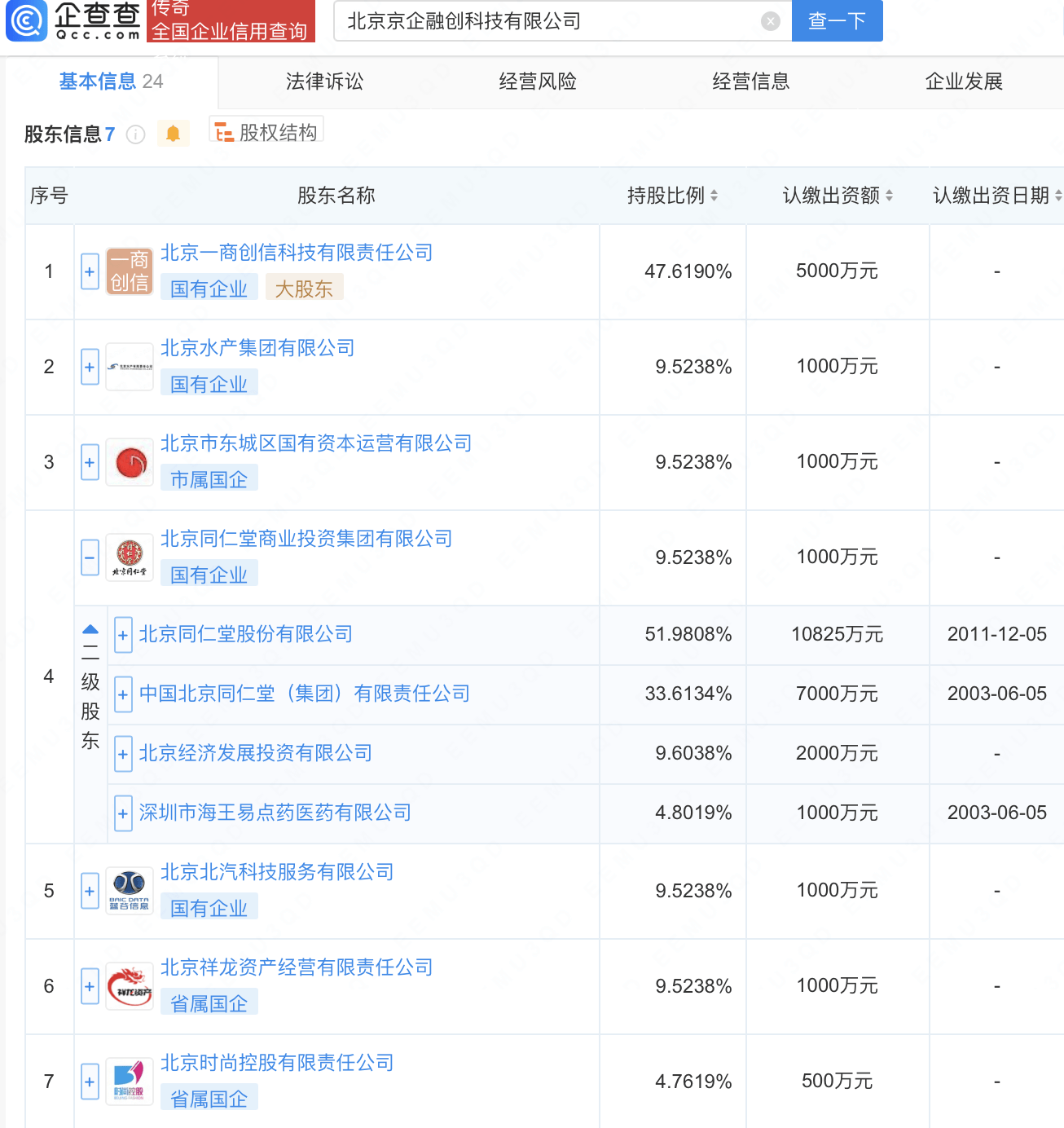The width and height of the screenshot is (1064, 1128).
Task: Expand shareholder row 北京水产集团有限公司
Action: click(x=90, y=367)
